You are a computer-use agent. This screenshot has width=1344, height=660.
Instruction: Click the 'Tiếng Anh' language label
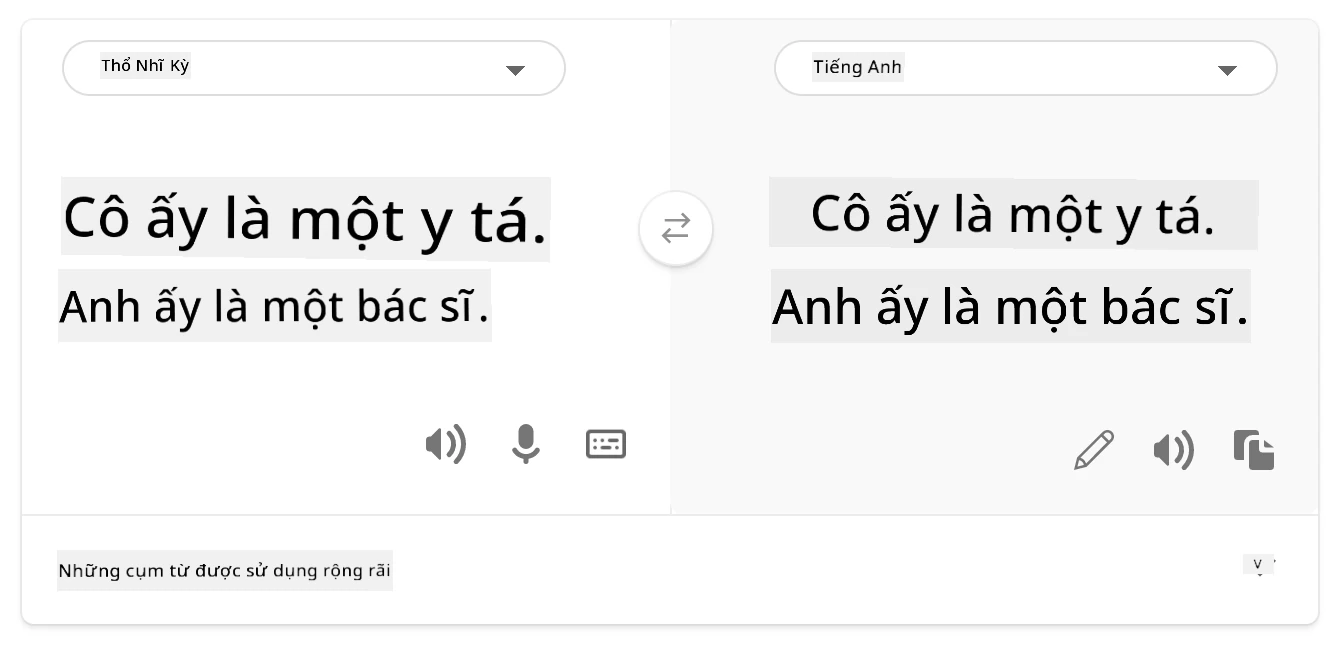858,67
